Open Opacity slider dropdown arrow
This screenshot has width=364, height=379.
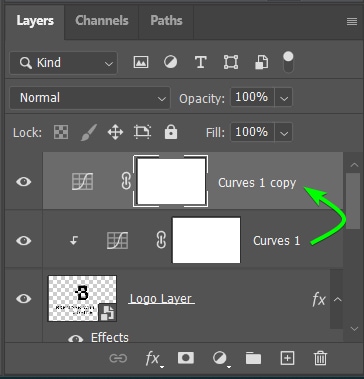point(284,98)
